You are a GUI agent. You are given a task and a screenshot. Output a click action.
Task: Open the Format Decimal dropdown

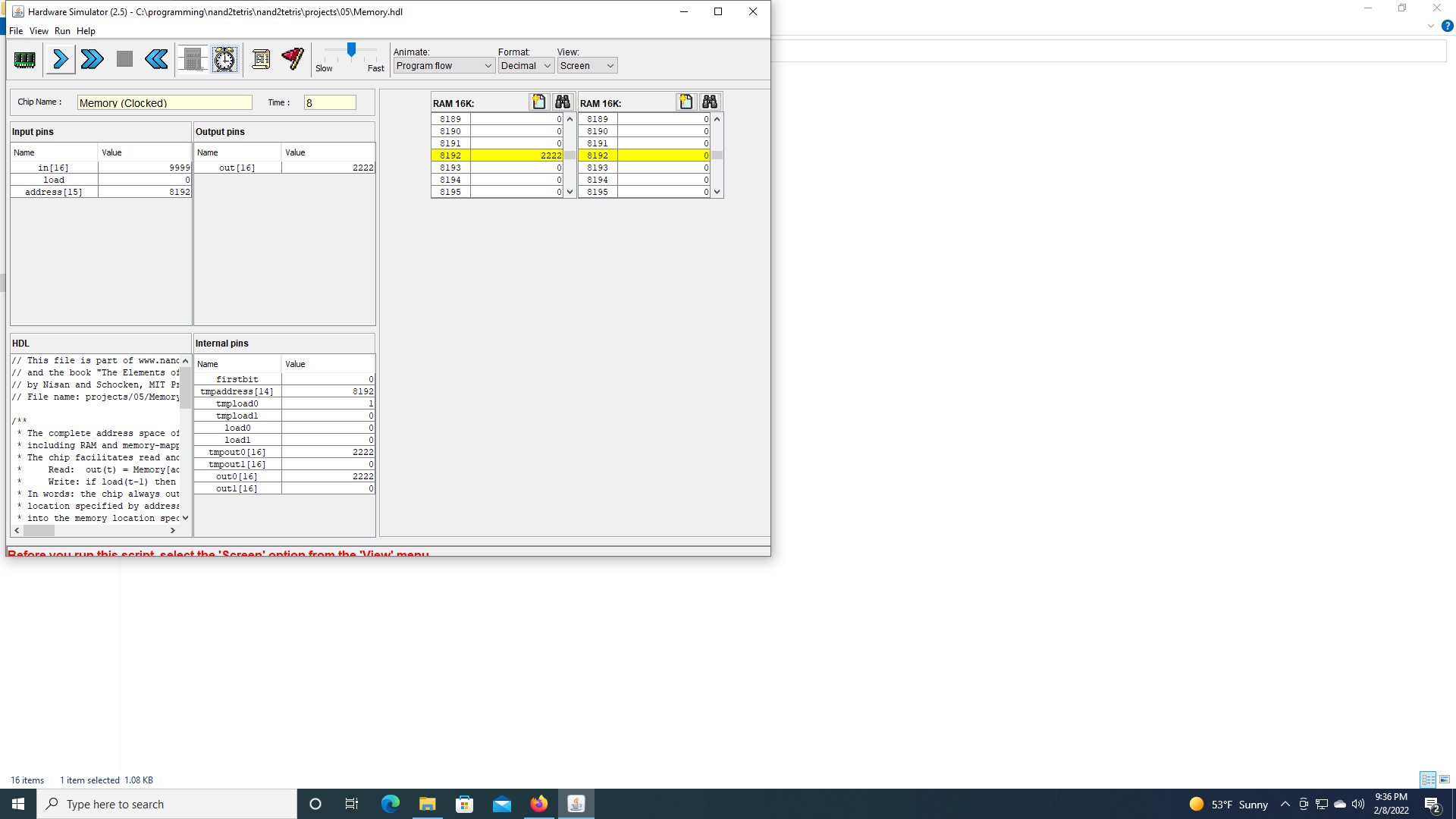pos(526,66)
